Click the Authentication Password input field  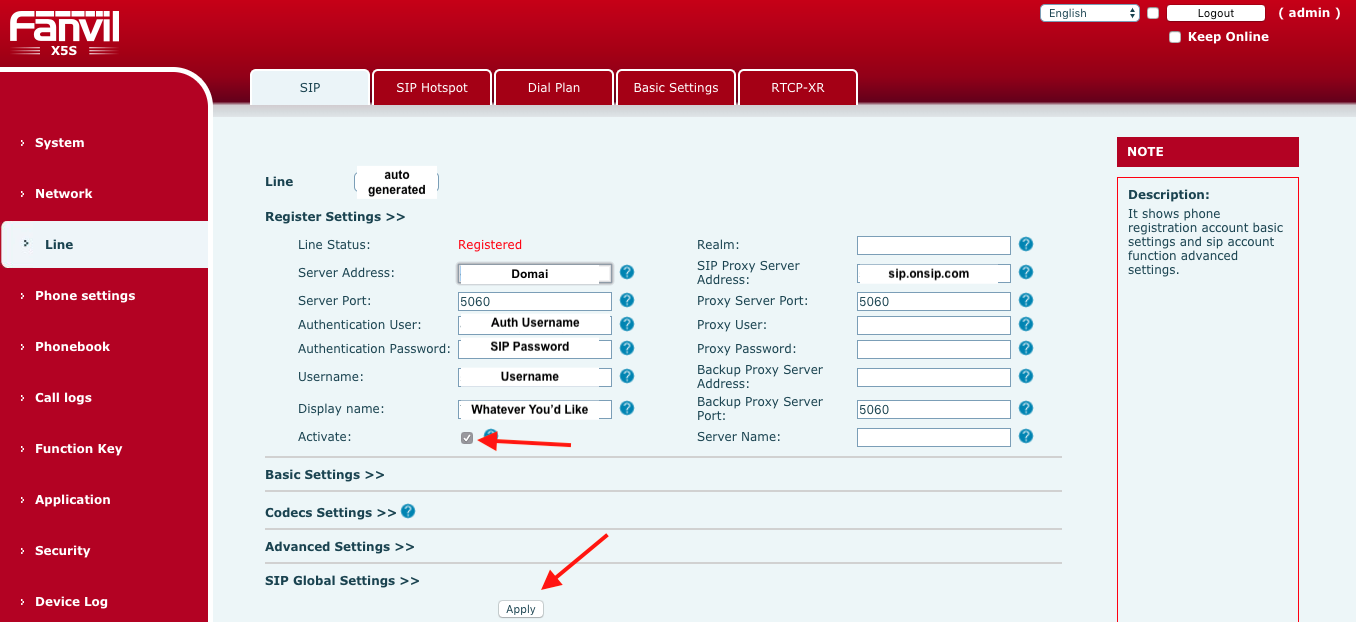tap(535, 348)
